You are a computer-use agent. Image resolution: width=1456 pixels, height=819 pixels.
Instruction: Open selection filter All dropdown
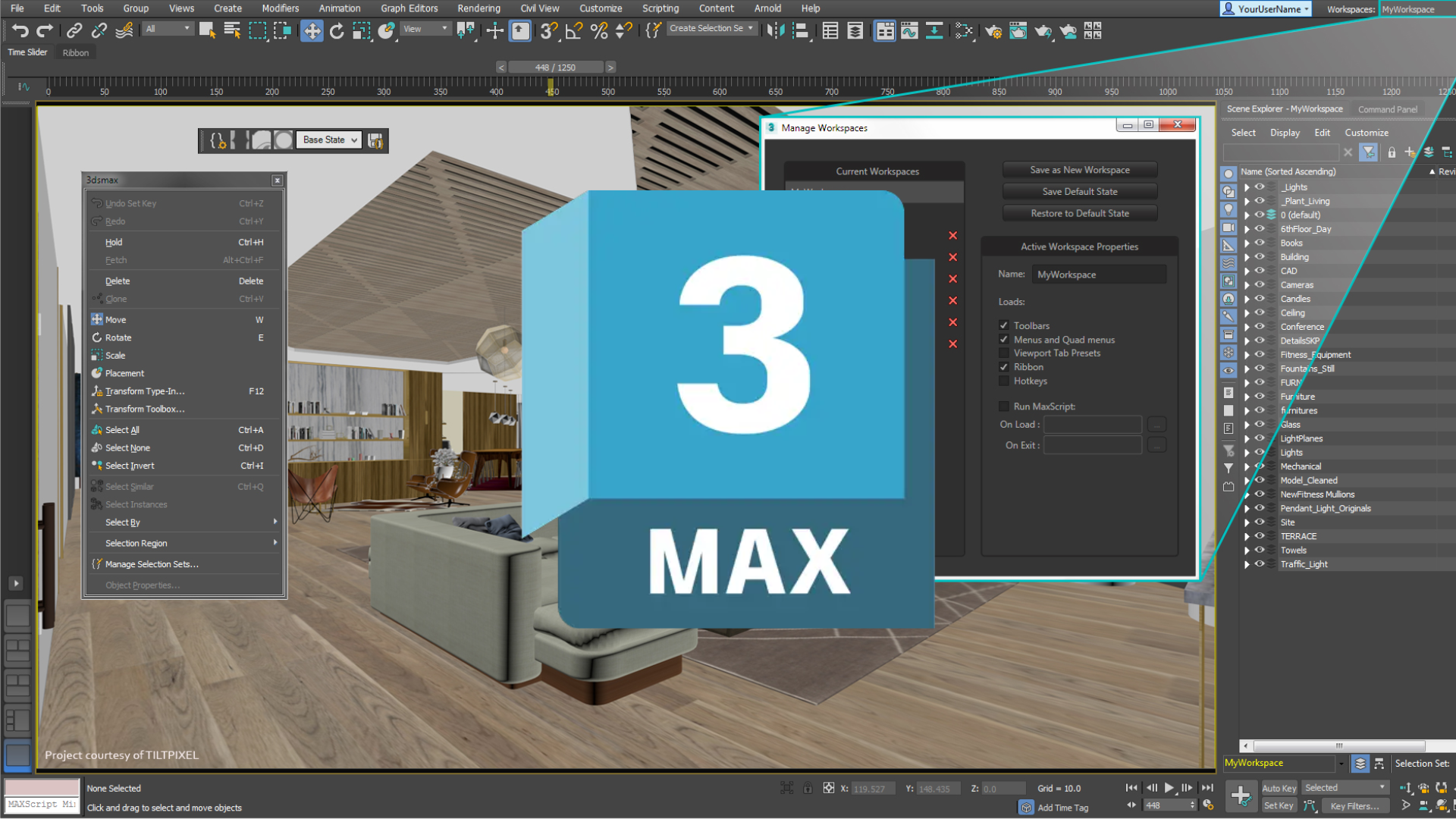pos(168,29)
